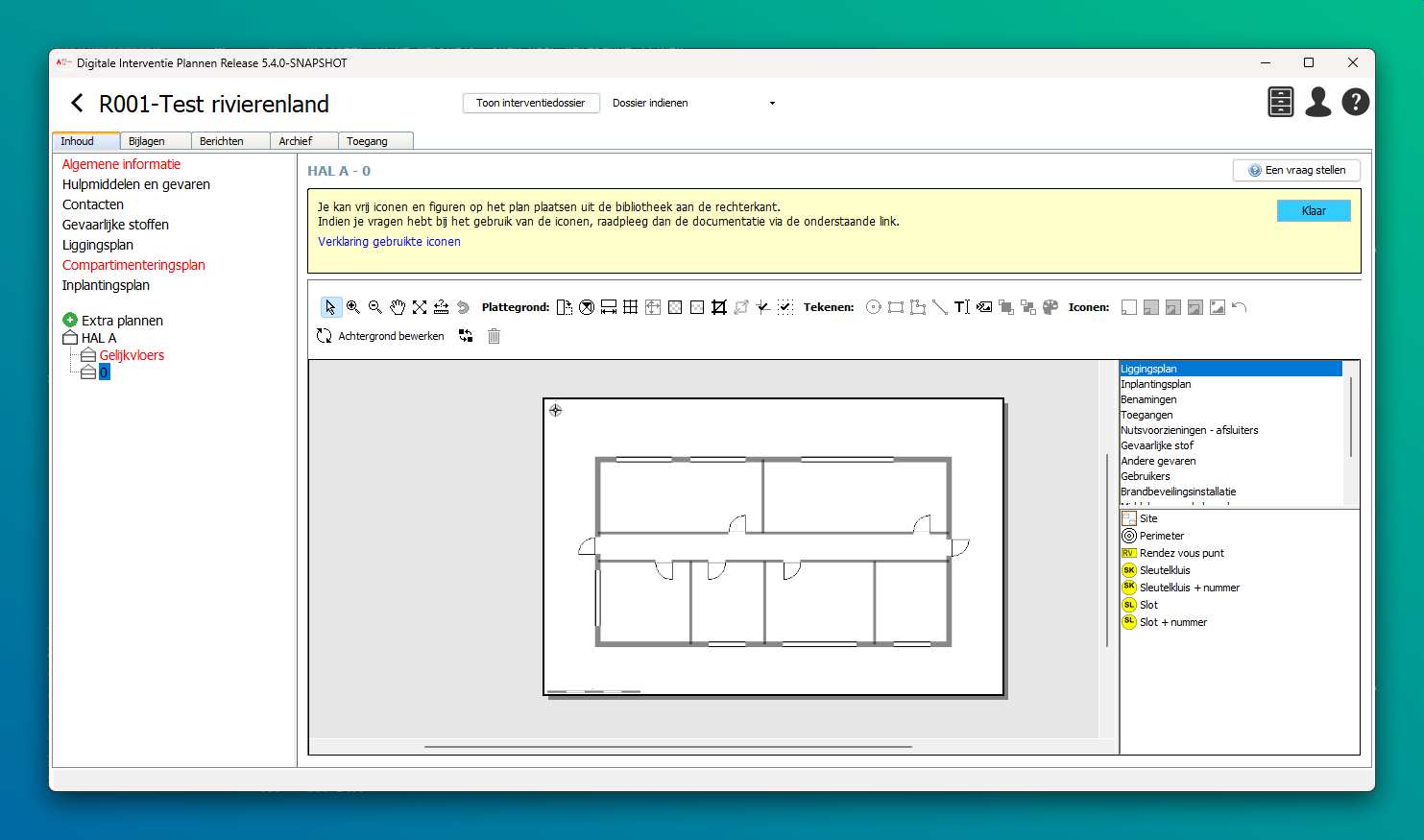The height and width of the screenshot is (840, 1424).
Task: Select the text insert tool
Action: coord(962,307)
